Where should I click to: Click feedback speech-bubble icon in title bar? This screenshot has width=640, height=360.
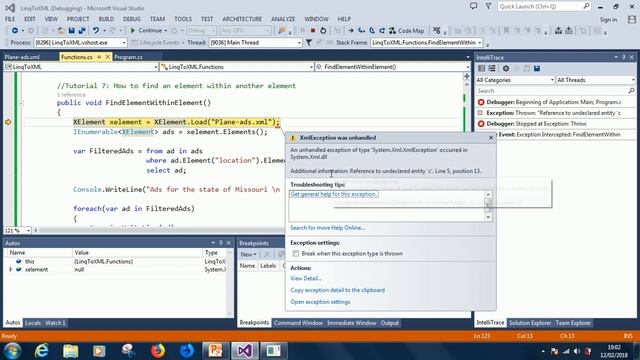point(473,7)
